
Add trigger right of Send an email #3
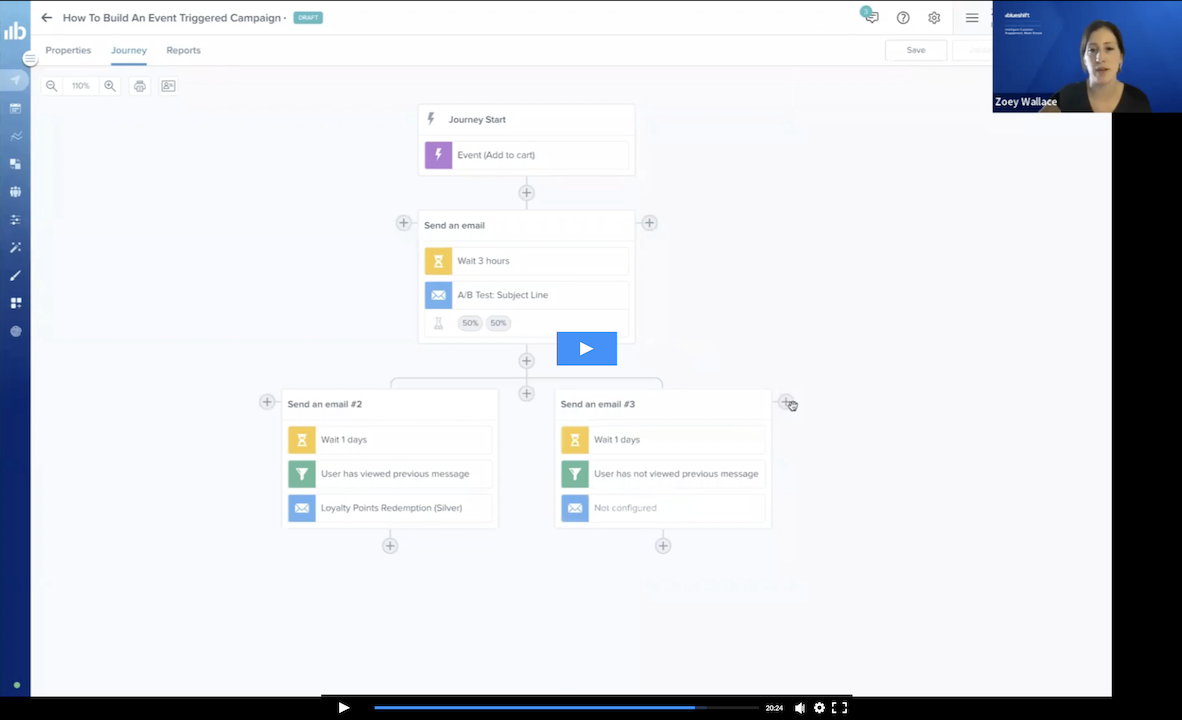785,402
